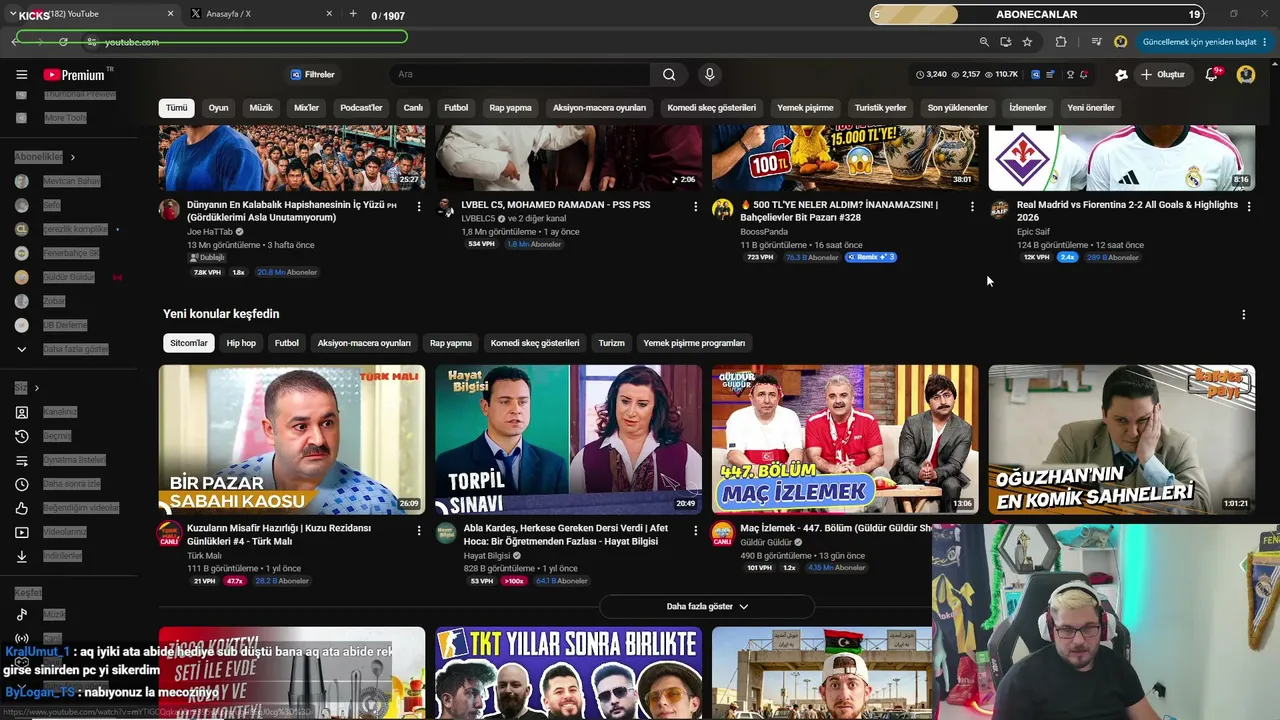Select the Canlı category chip
1280x720 pixels.
(413, 107)
